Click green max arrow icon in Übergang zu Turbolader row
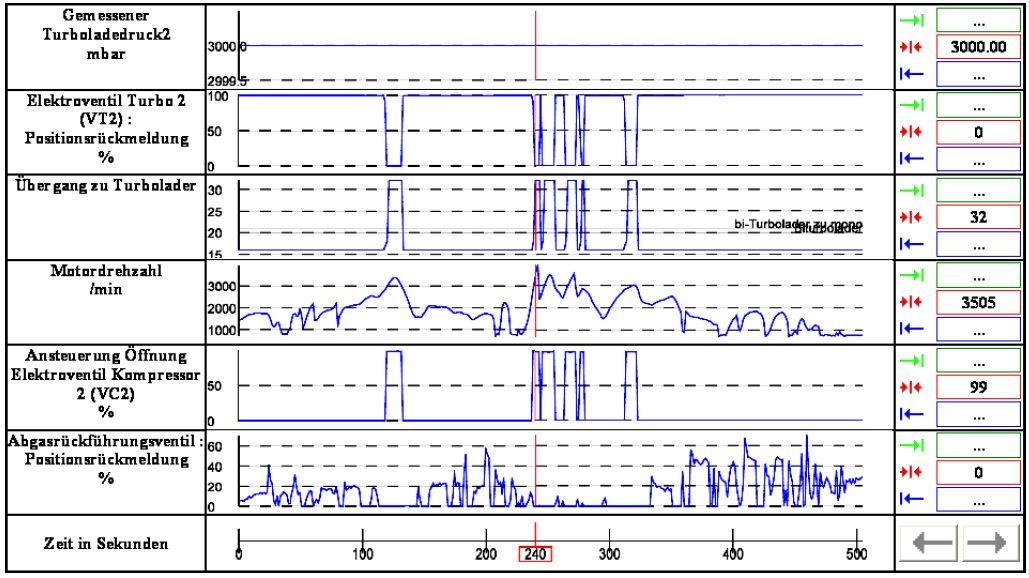Screen dimensions: 1029x578 [x=912, y=191]
